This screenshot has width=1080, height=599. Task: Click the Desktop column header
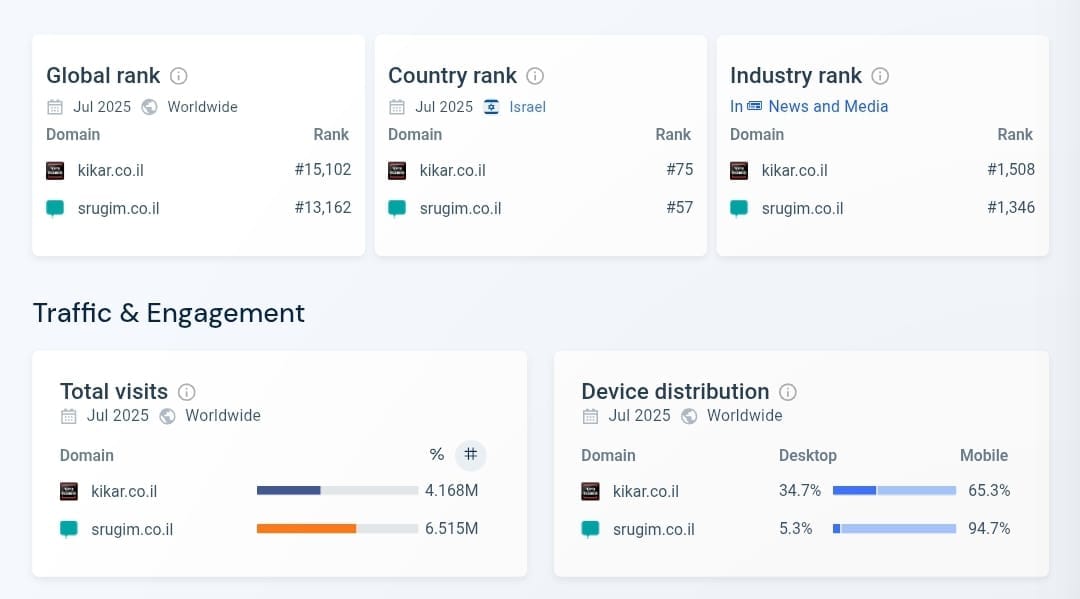(x=808, y=455)
